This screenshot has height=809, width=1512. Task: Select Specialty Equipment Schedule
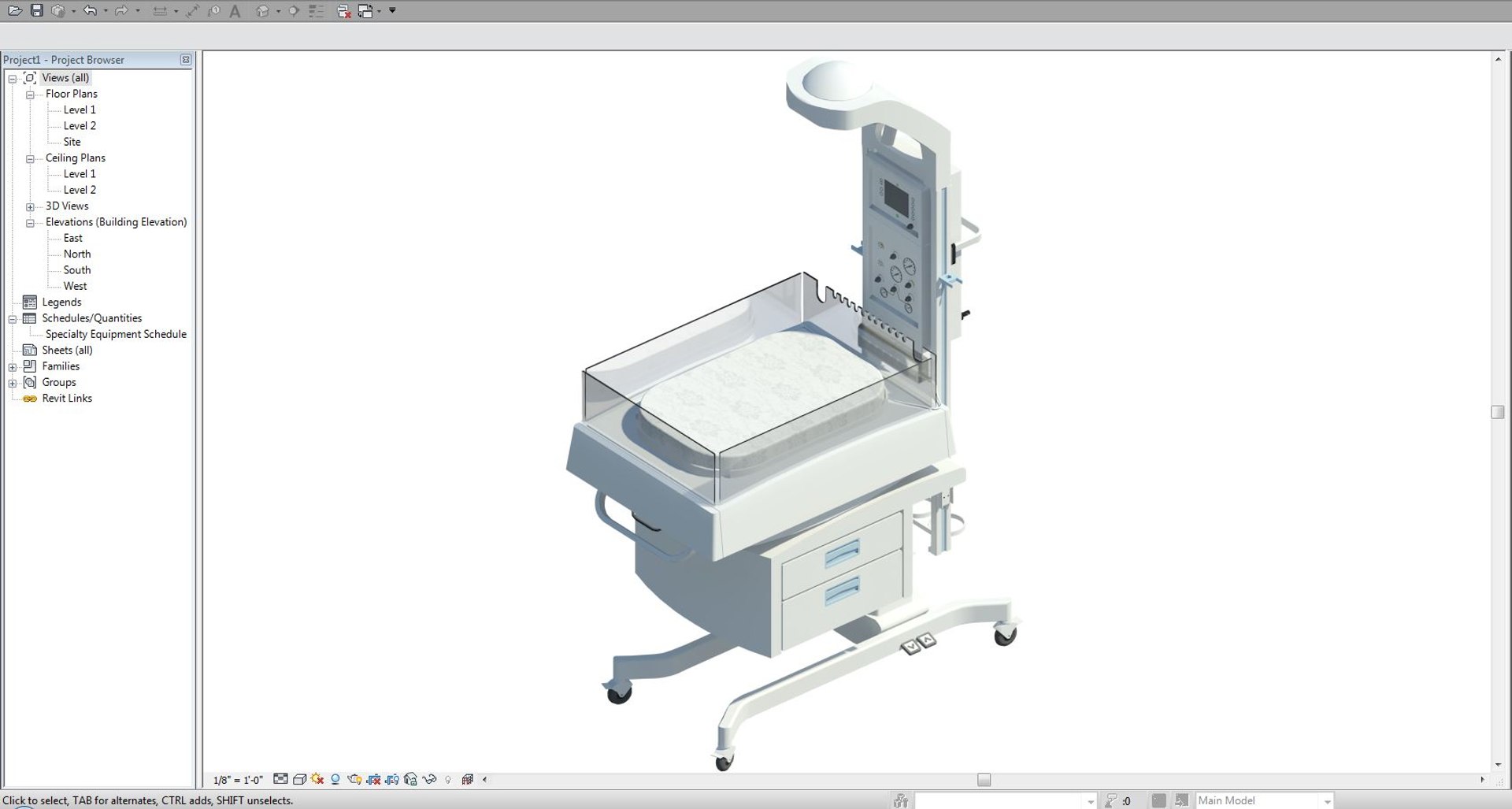point(116,334)
